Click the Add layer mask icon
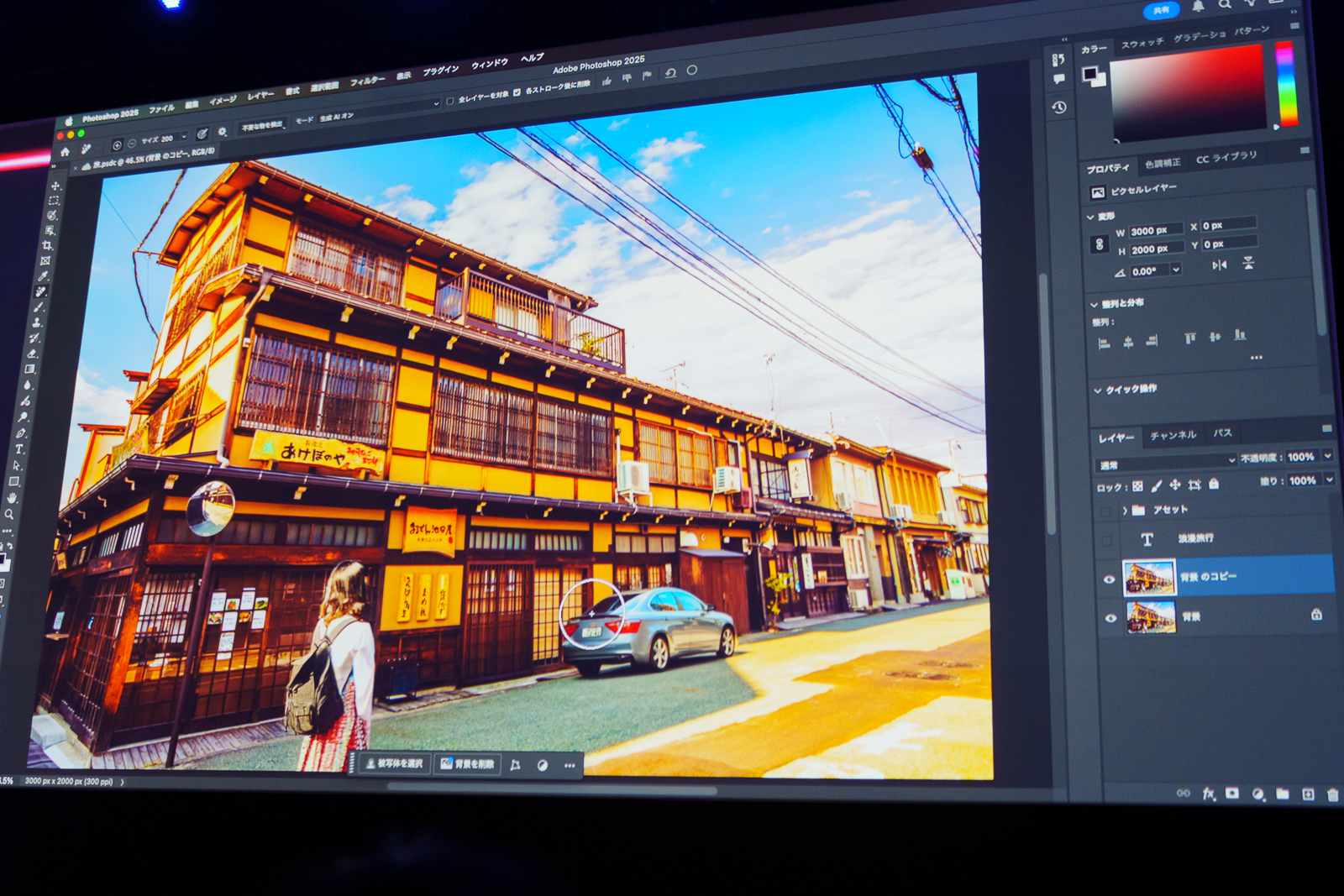This screenshot has height=896, width=1344. click(x=1232, y=794)
